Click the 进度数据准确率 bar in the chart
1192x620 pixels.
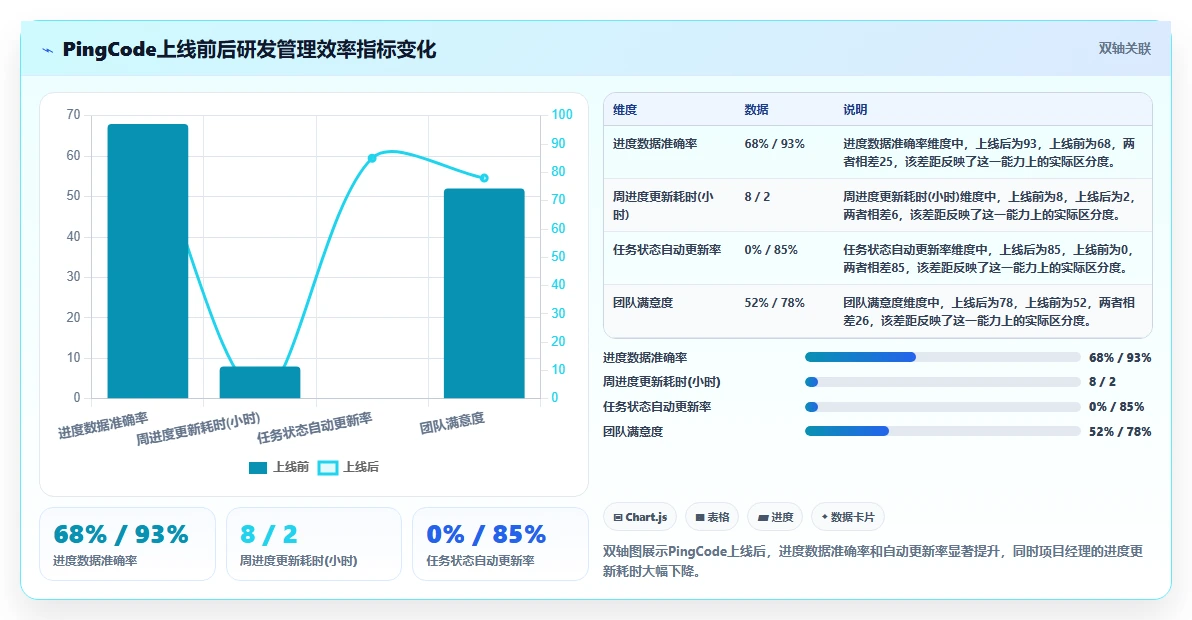coord(147,261)
